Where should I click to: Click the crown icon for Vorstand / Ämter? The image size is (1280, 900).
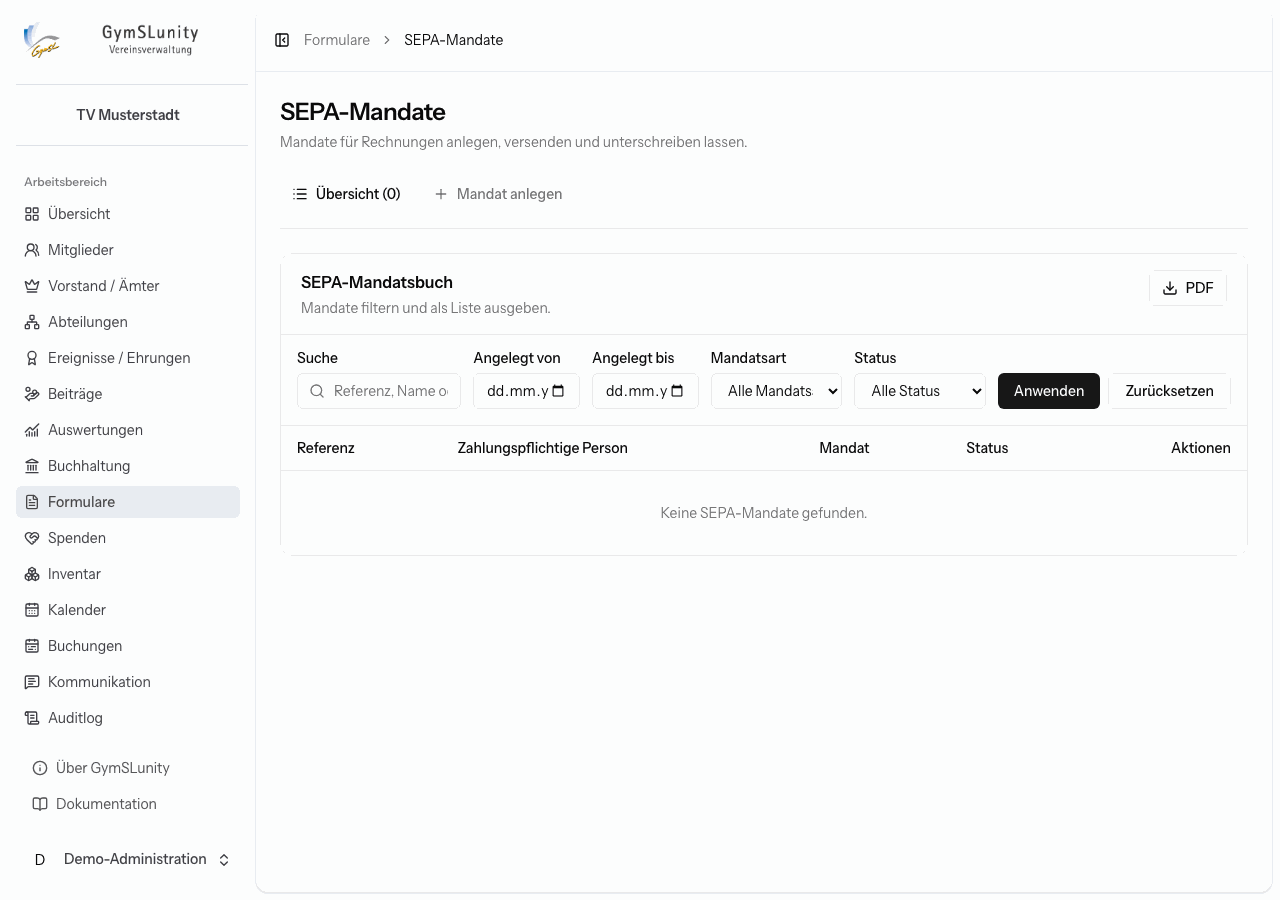click(32, 286)
